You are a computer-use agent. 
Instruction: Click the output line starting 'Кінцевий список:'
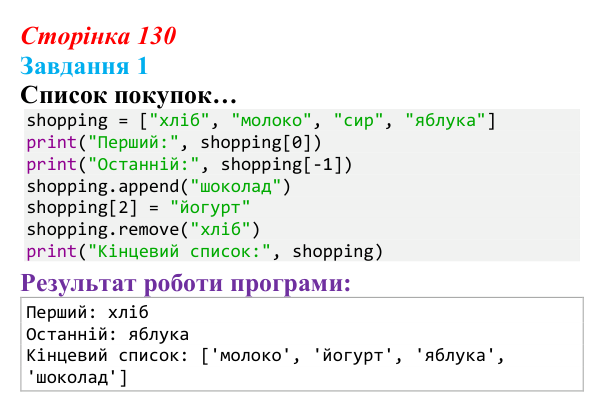tap(266, 356)
